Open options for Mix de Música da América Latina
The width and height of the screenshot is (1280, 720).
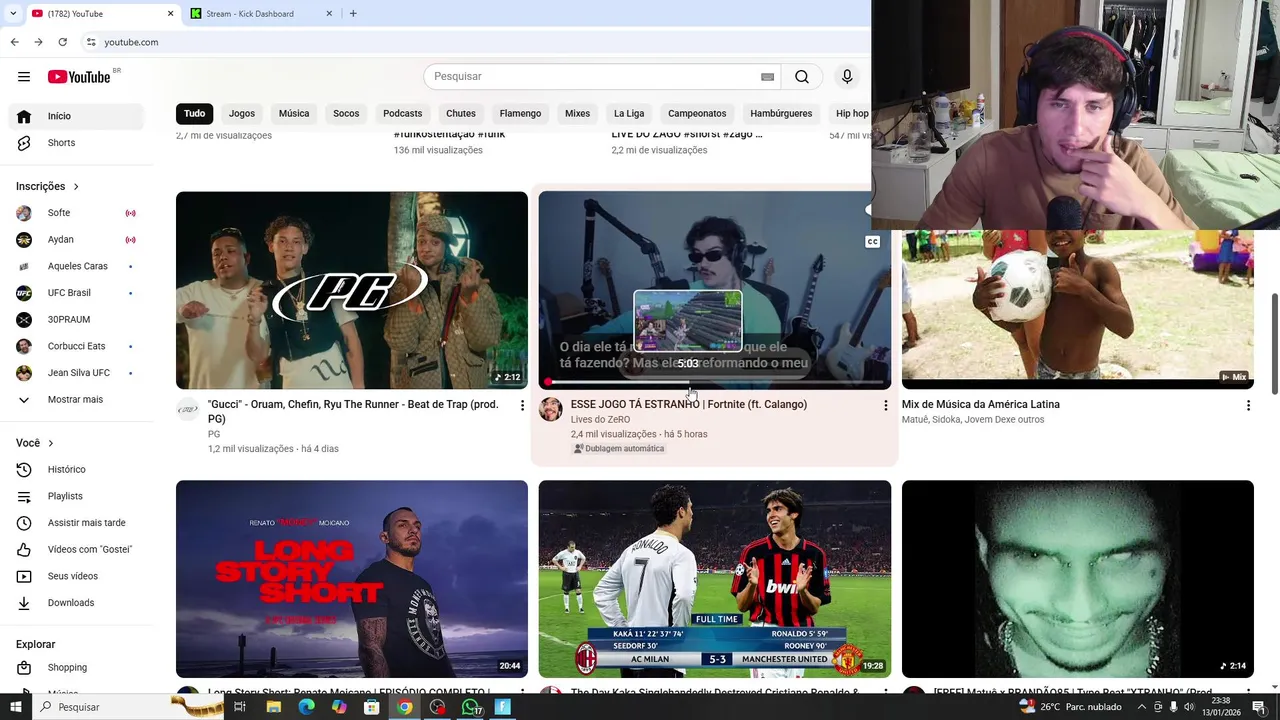tap(1247, 405)
